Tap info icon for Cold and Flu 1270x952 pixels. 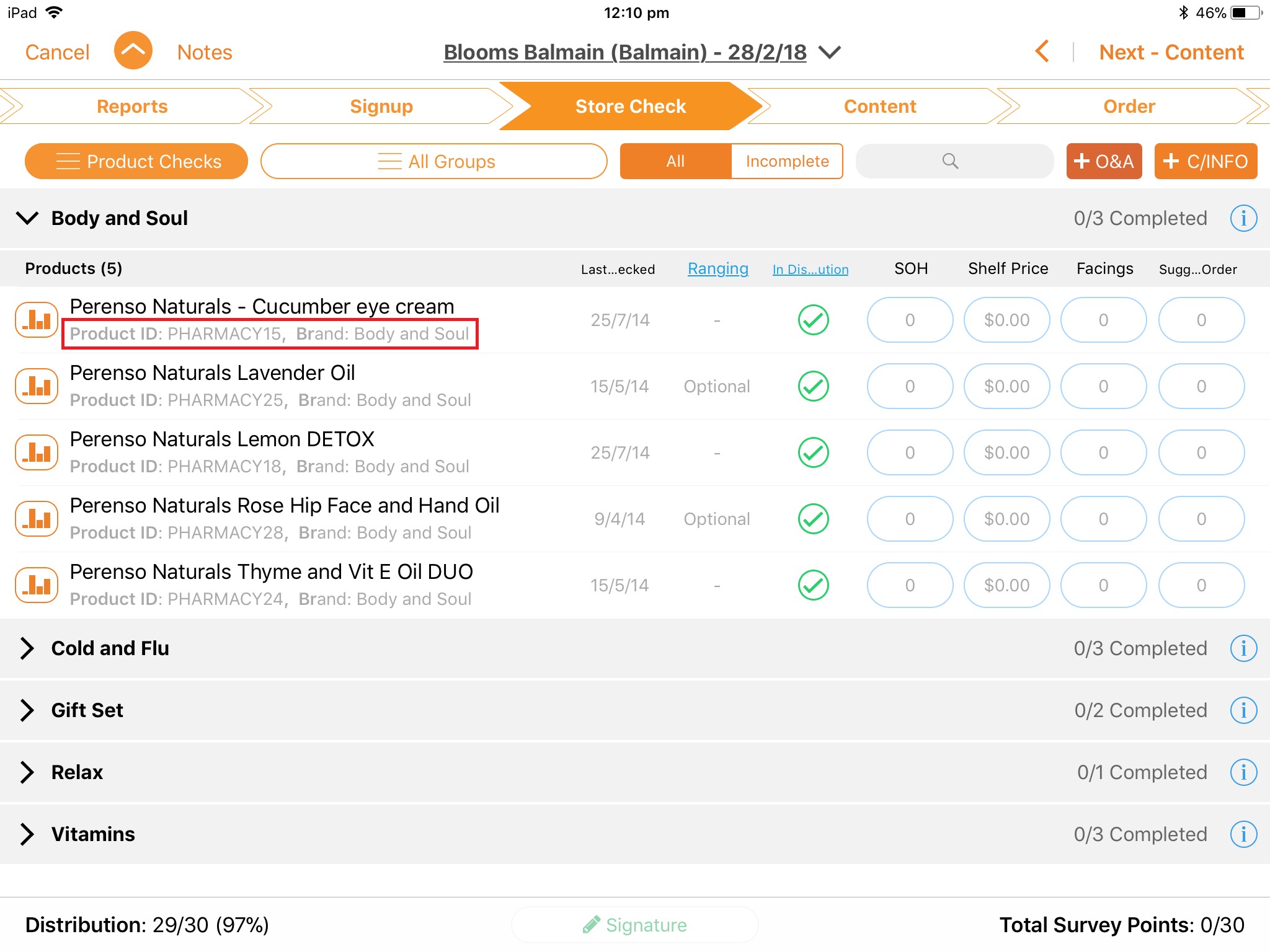[1243, 648]
